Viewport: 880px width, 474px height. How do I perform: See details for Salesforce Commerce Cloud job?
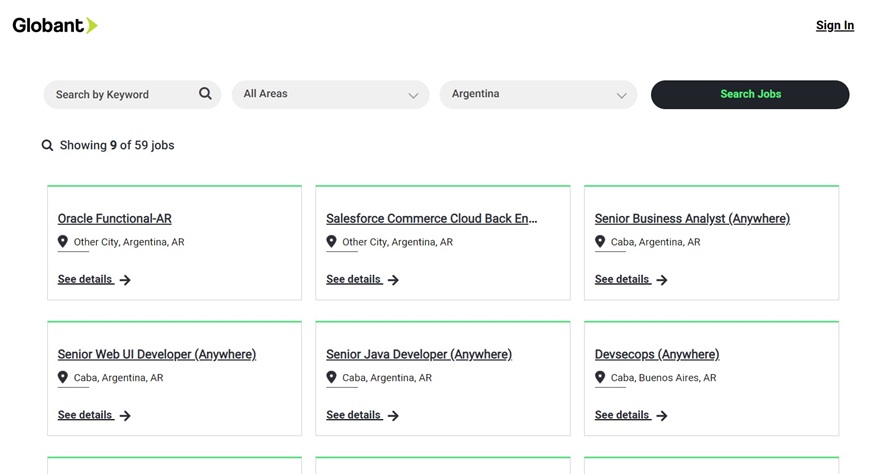(354, 279)
